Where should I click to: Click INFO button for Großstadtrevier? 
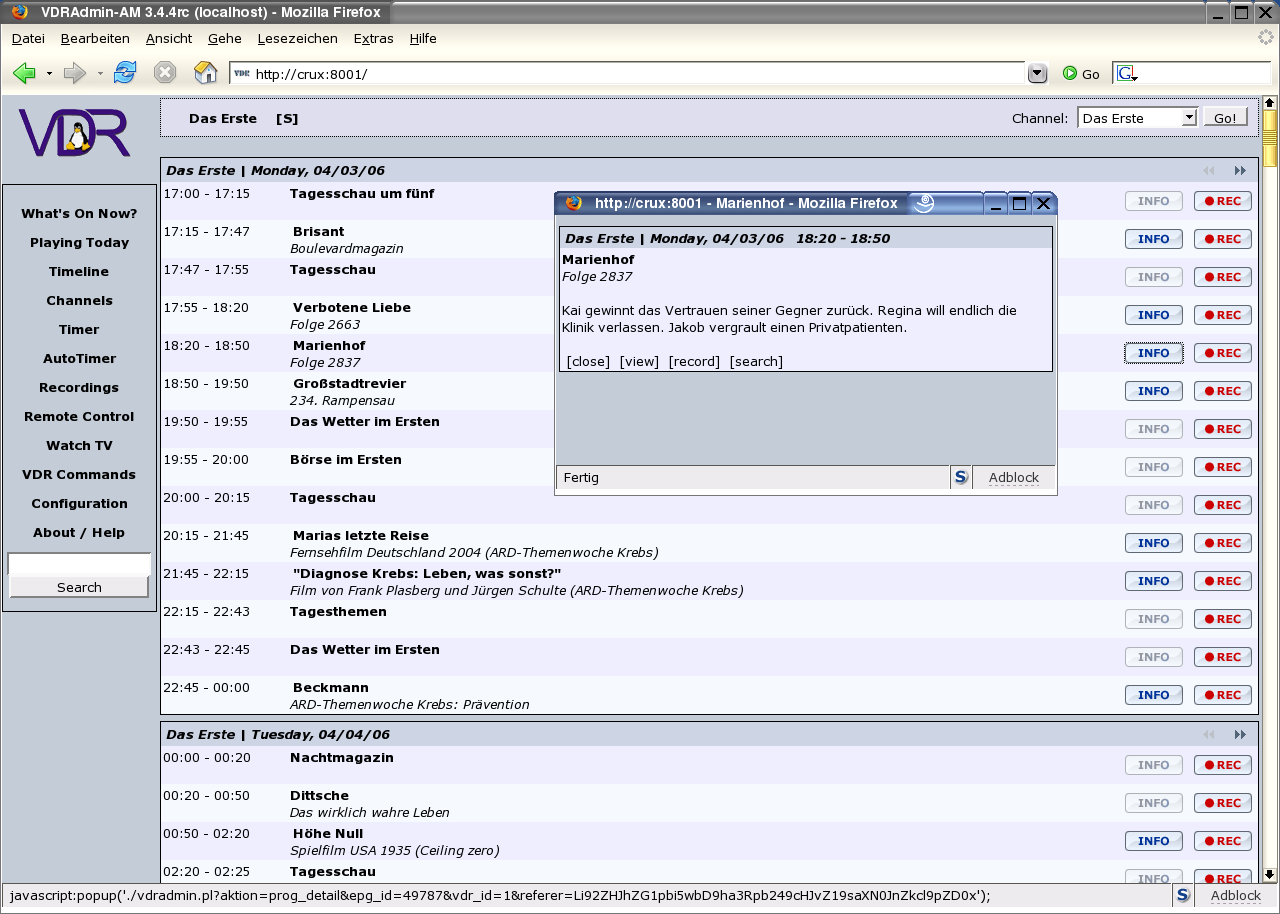[x=1153, y=391]
